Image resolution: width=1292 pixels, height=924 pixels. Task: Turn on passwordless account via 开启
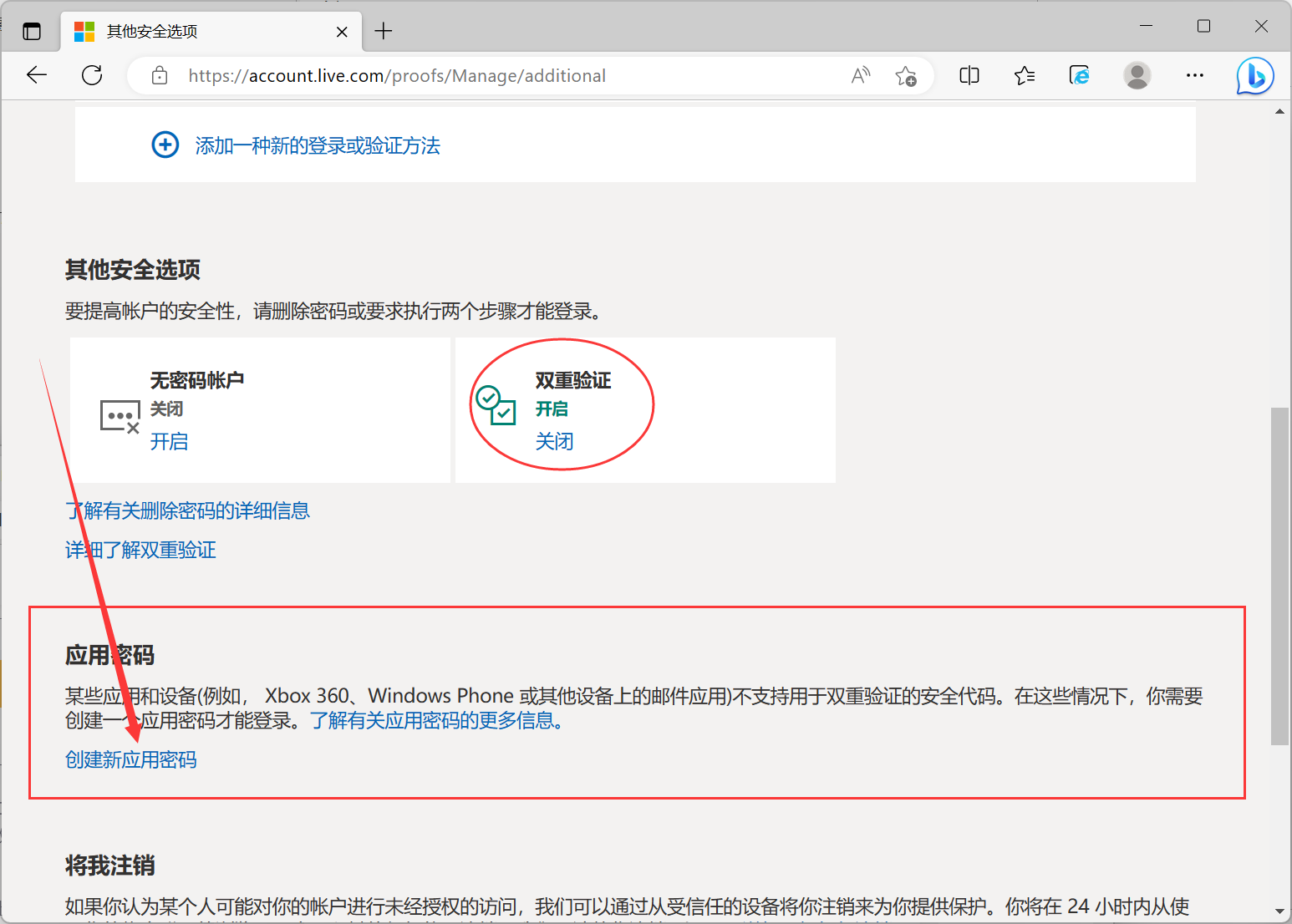170,442
